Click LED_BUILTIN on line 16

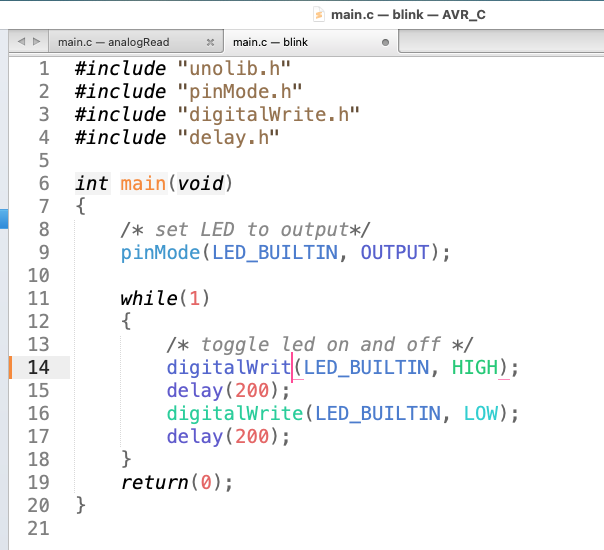point(378,413)
